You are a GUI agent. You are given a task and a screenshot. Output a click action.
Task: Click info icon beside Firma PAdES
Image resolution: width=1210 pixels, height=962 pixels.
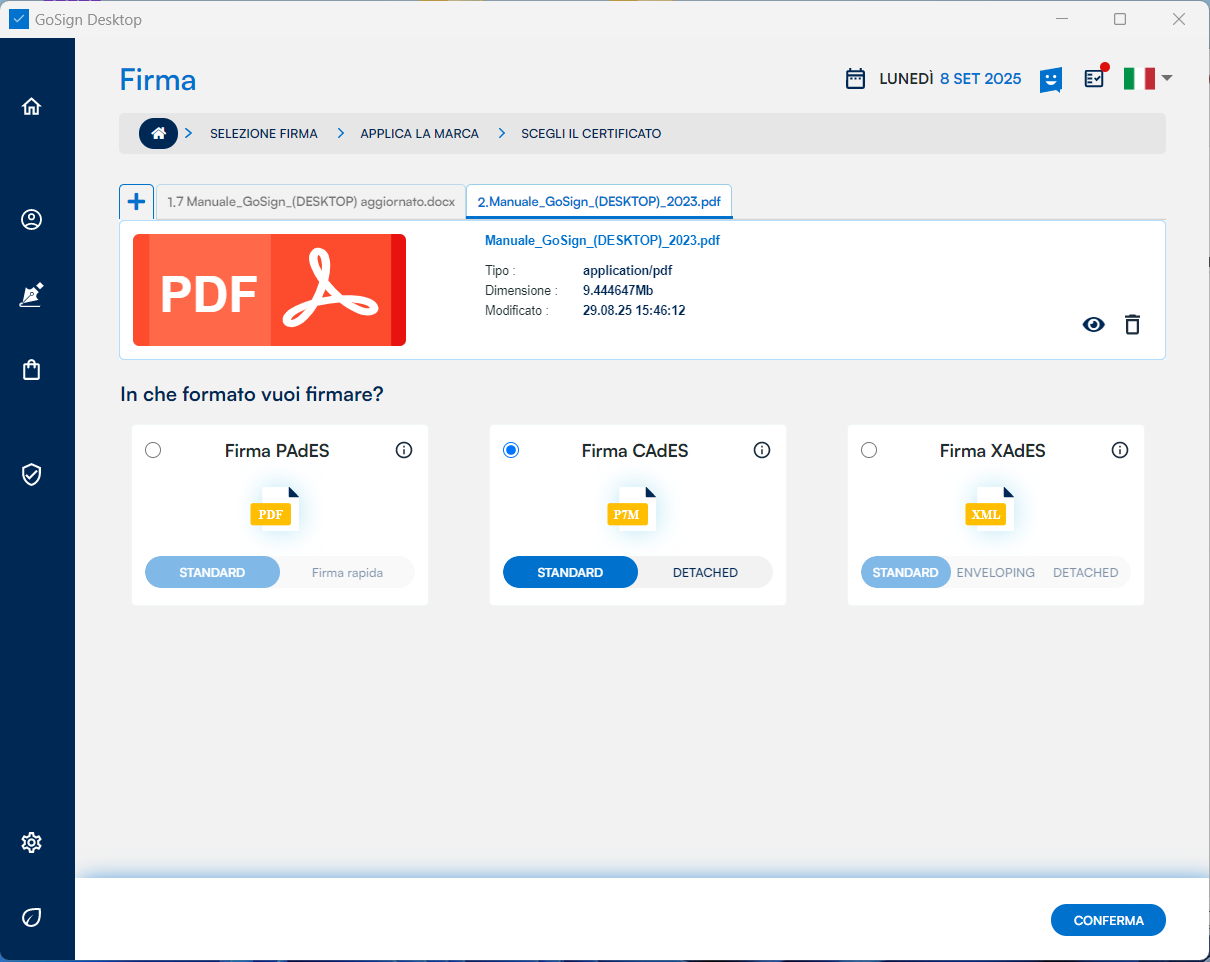[x=404, y=450]
